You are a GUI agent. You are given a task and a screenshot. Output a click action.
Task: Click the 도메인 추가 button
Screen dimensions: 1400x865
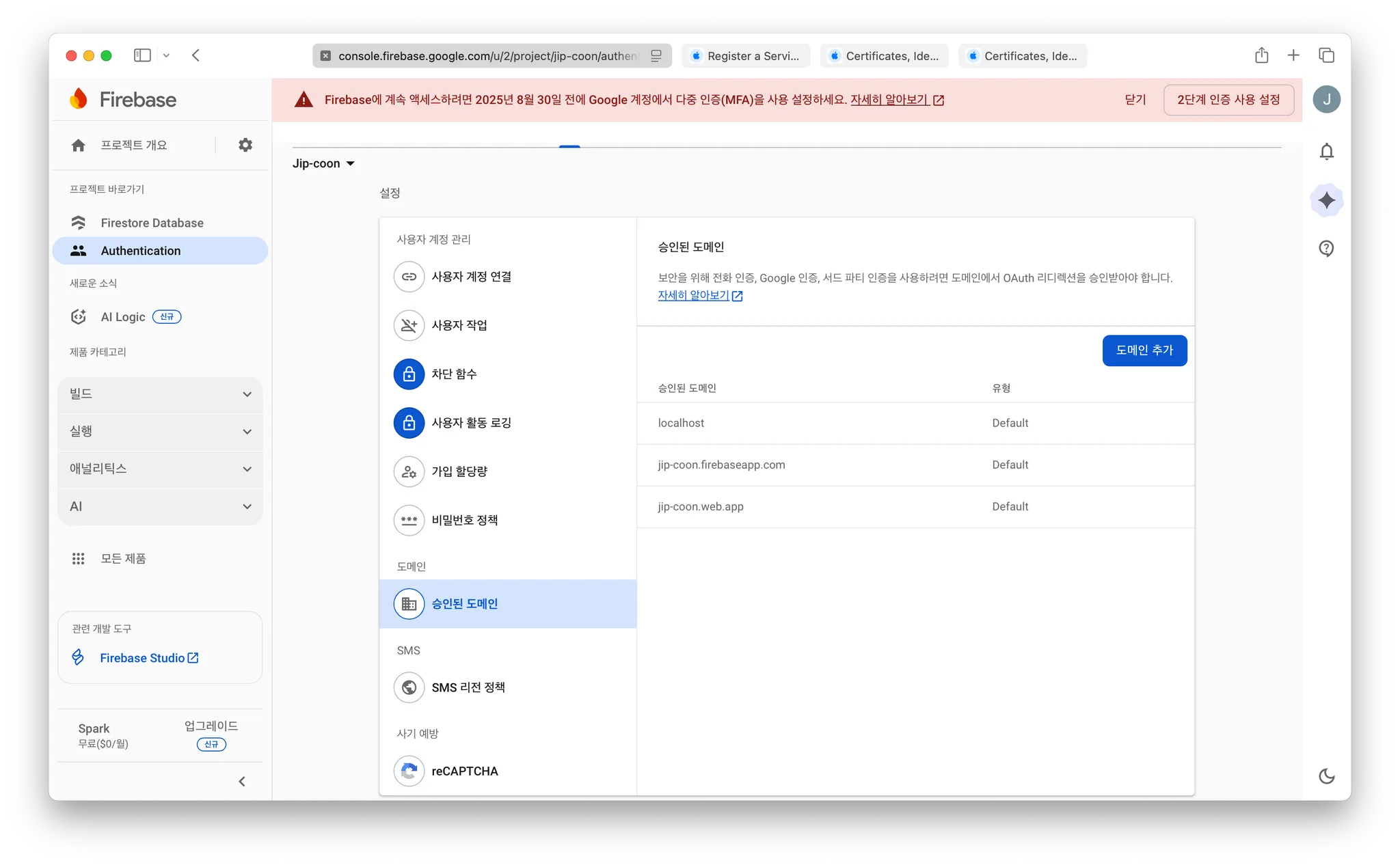point(1144,350)
